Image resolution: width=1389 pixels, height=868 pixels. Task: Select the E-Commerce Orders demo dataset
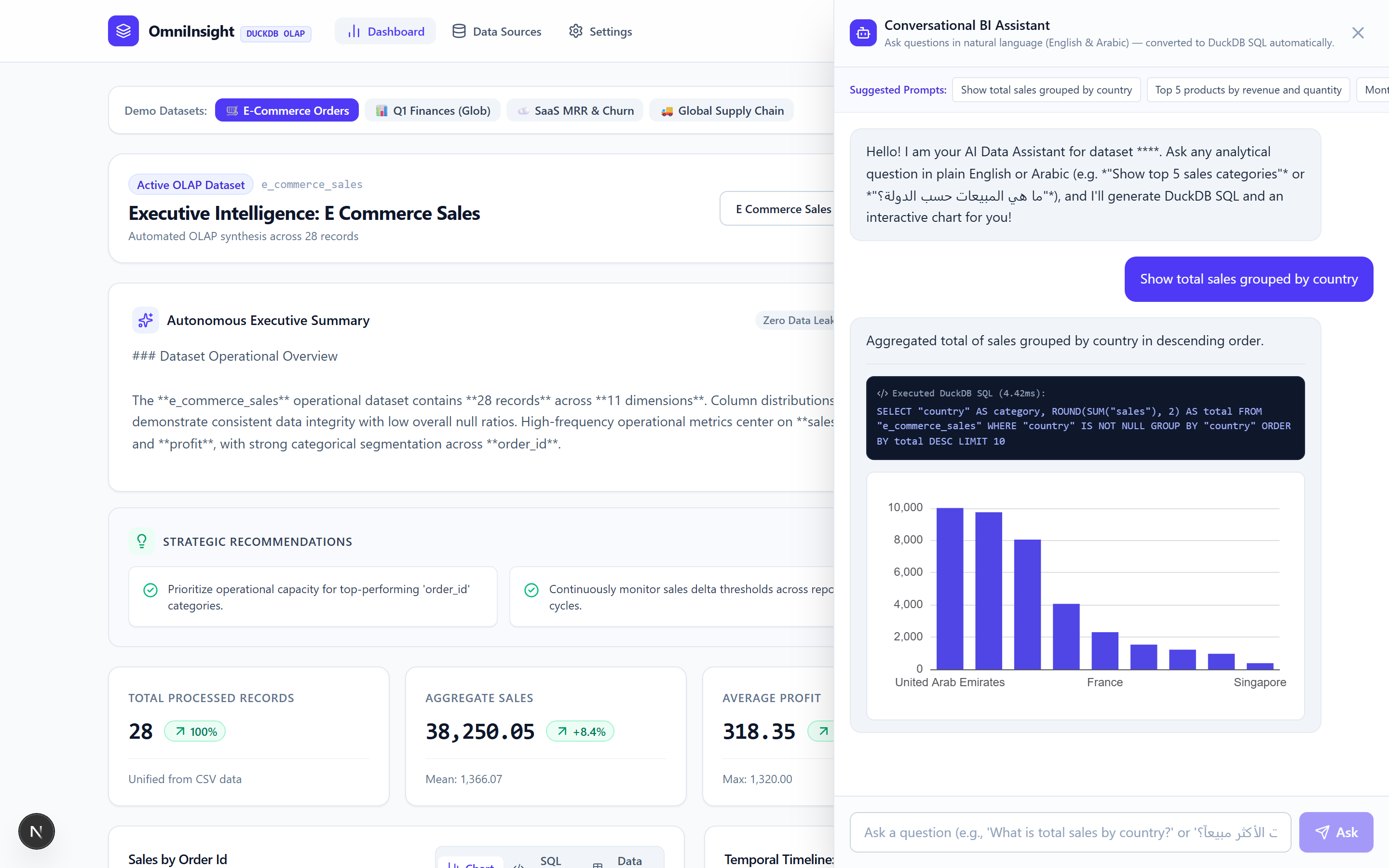[287, 110]
